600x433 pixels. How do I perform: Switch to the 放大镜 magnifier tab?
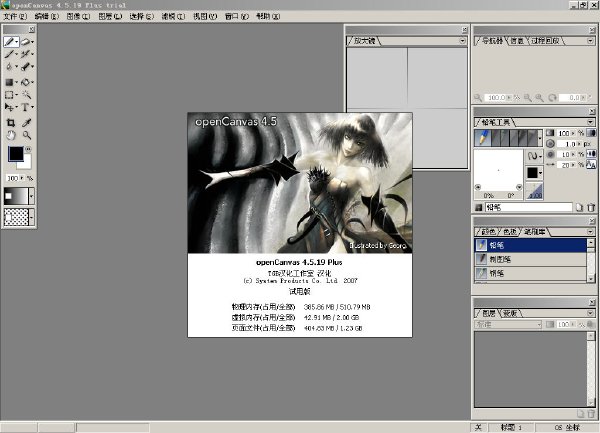click(x=364, y=41)
